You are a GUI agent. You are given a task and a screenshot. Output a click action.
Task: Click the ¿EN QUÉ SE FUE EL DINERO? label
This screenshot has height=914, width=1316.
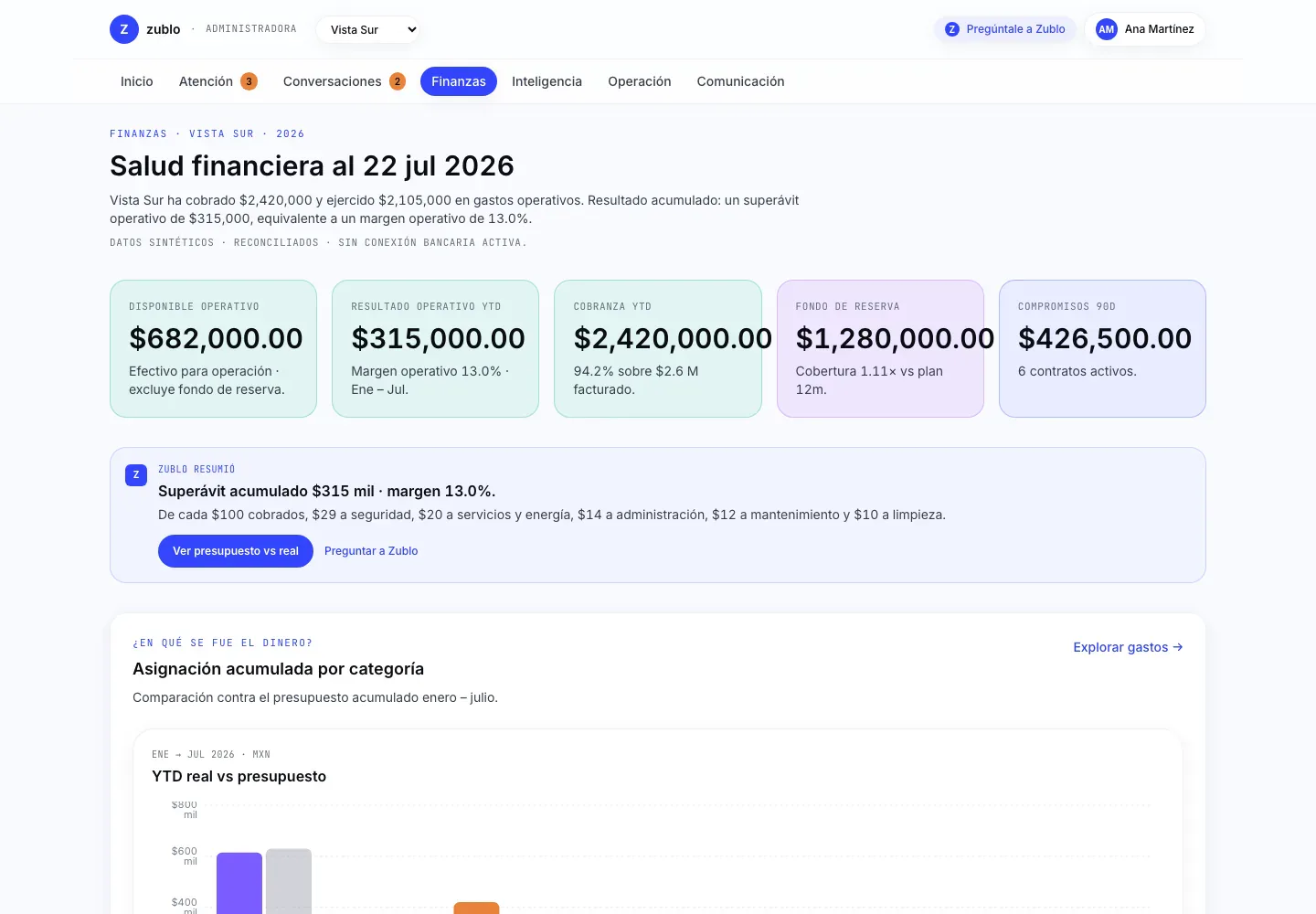click(223, 643)
